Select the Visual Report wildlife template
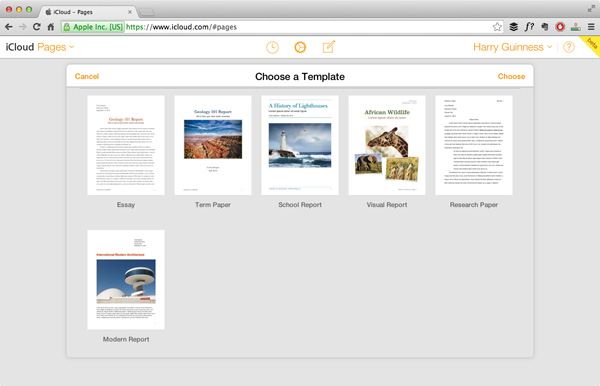The image size is (600, 386). (x=387, y=145)
